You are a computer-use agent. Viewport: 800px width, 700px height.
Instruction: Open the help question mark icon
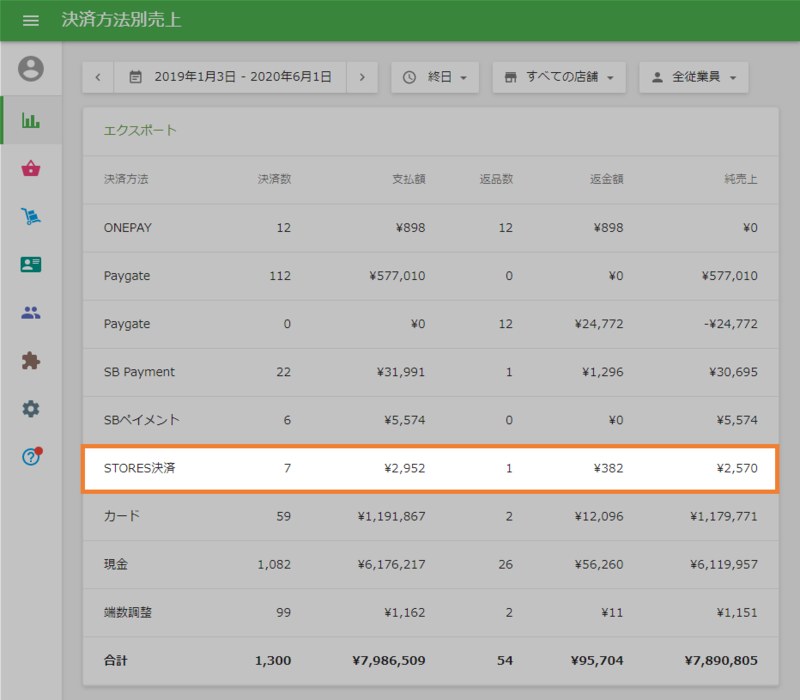(x=31, y=457)
